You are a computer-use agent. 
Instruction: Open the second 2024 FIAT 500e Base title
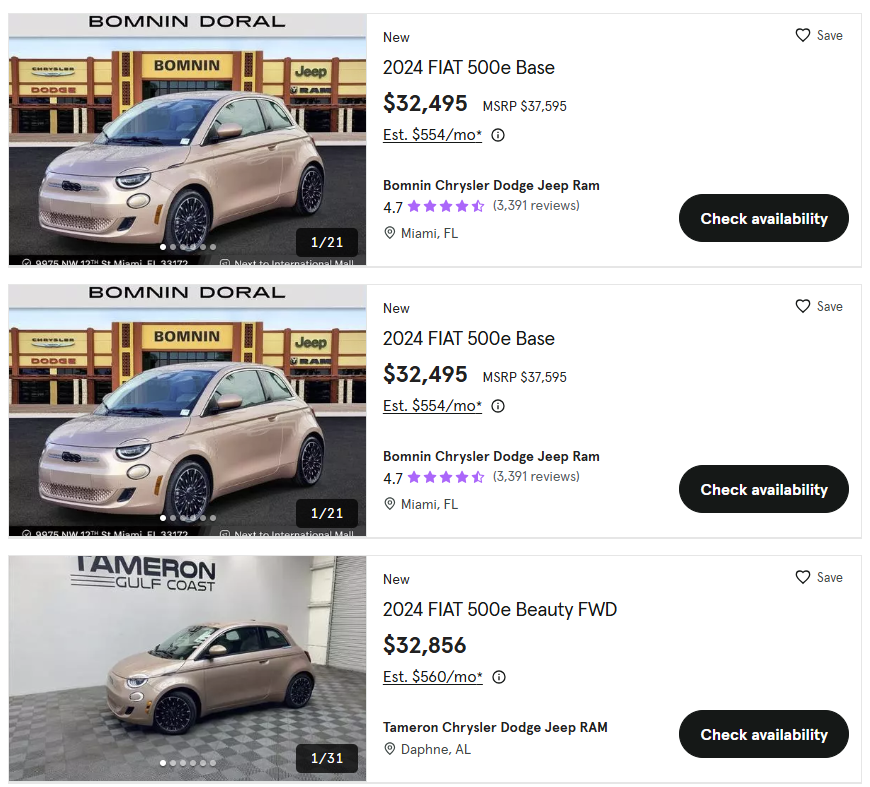[468, 339]
